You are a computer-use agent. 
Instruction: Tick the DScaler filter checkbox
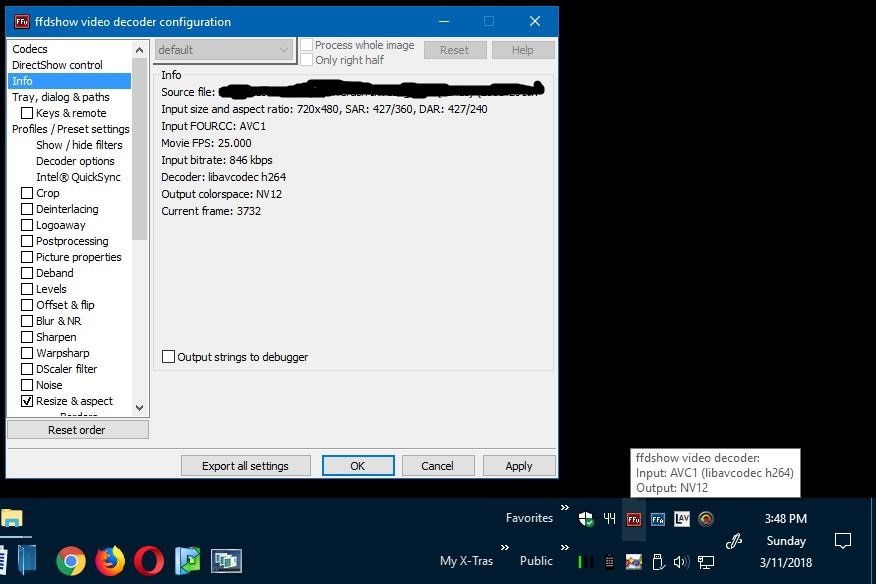pyautogui.click(x=27, y=369)
